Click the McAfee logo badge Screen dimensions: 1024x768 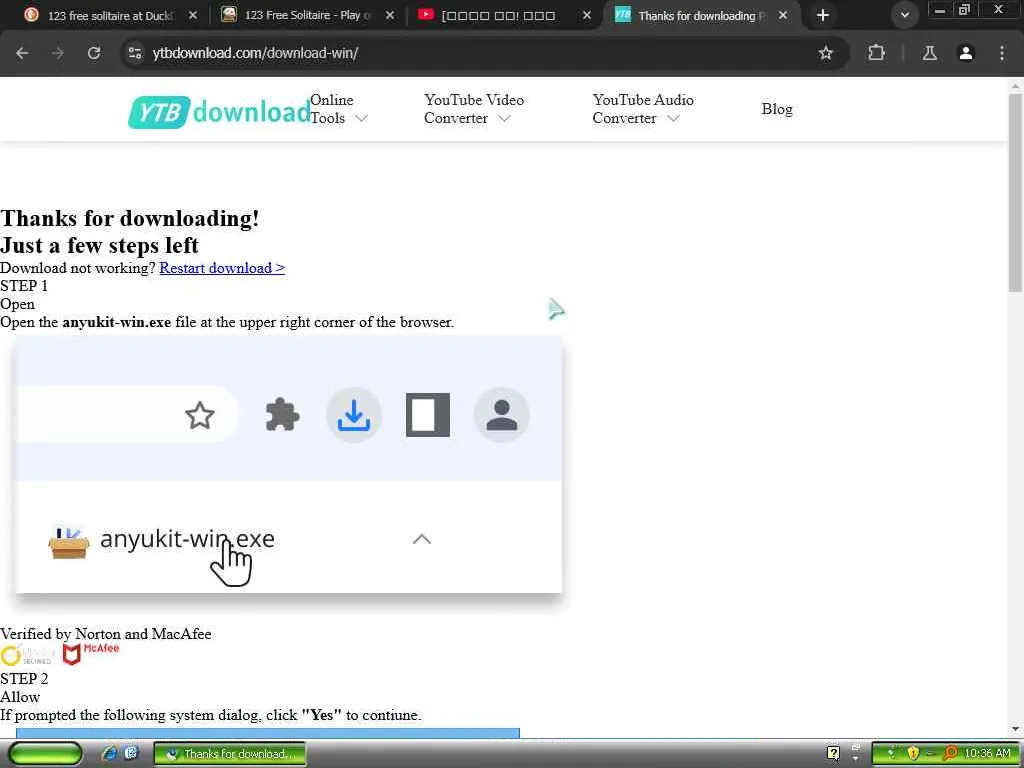point(91,654)
